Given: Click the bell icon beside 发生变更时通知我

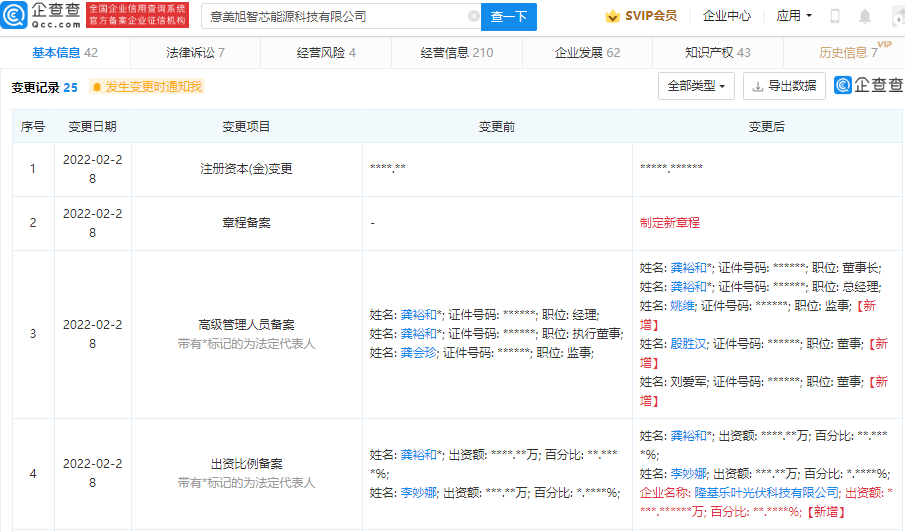Looking at the screenshot, I should point(97,87).
